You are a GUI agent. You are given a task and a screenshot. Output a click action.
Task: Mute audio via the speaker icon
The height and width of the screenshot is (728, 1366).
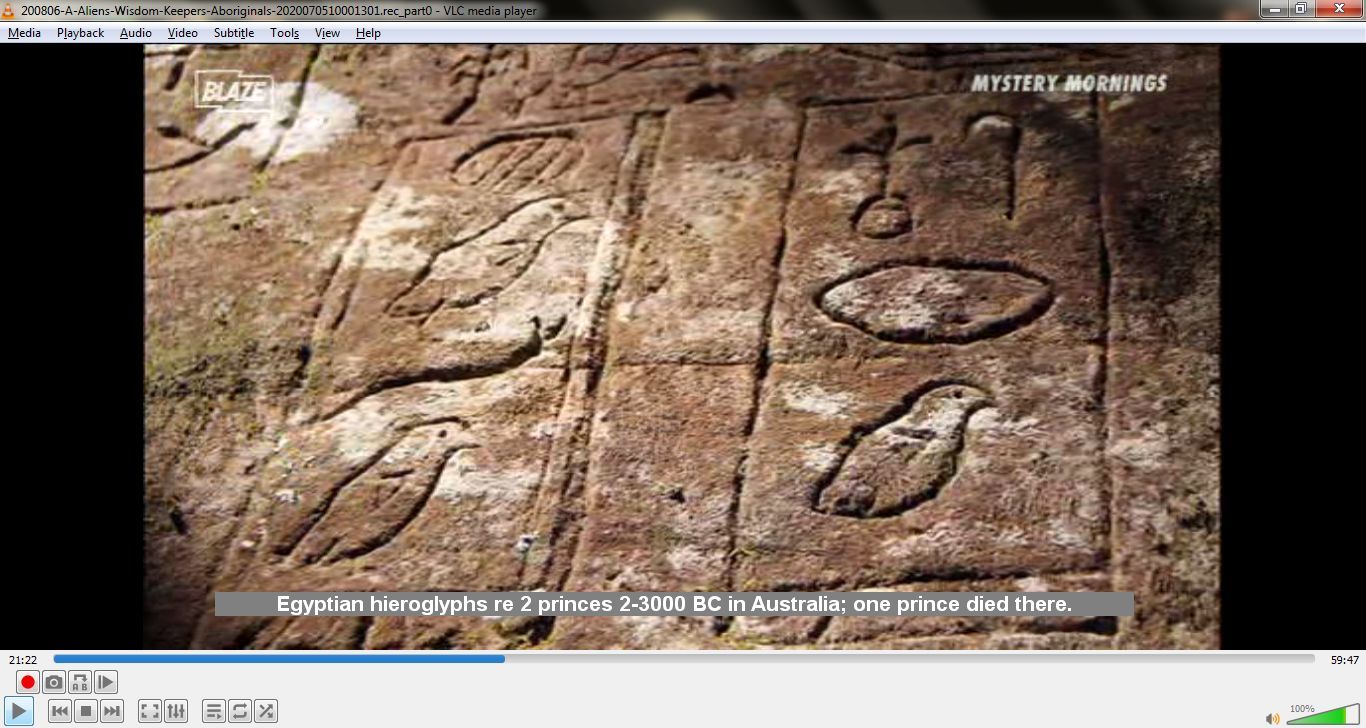point(1273,718)
